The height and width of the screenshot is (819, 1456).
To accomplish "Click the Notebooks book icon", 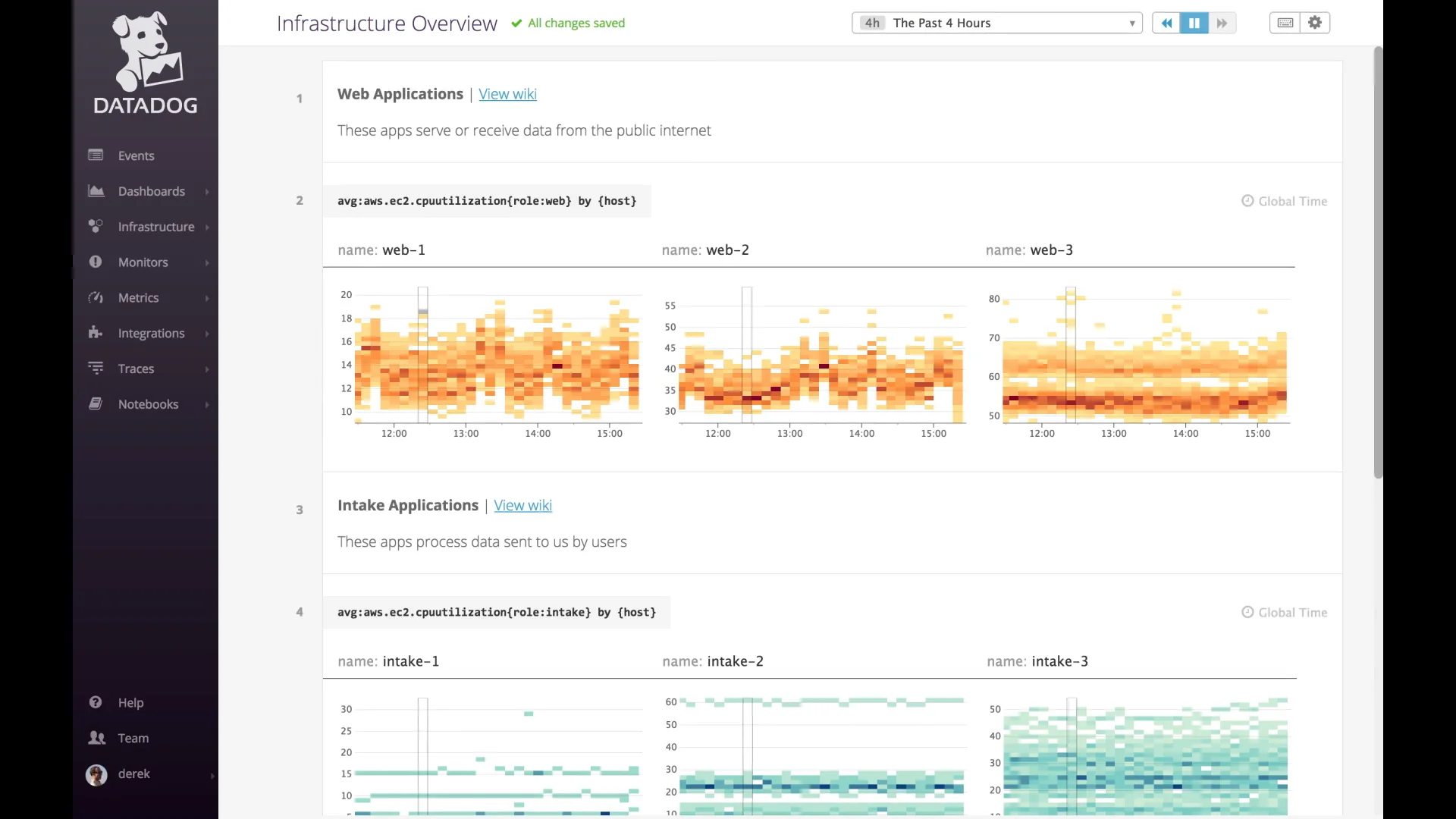I will point(96,403).
